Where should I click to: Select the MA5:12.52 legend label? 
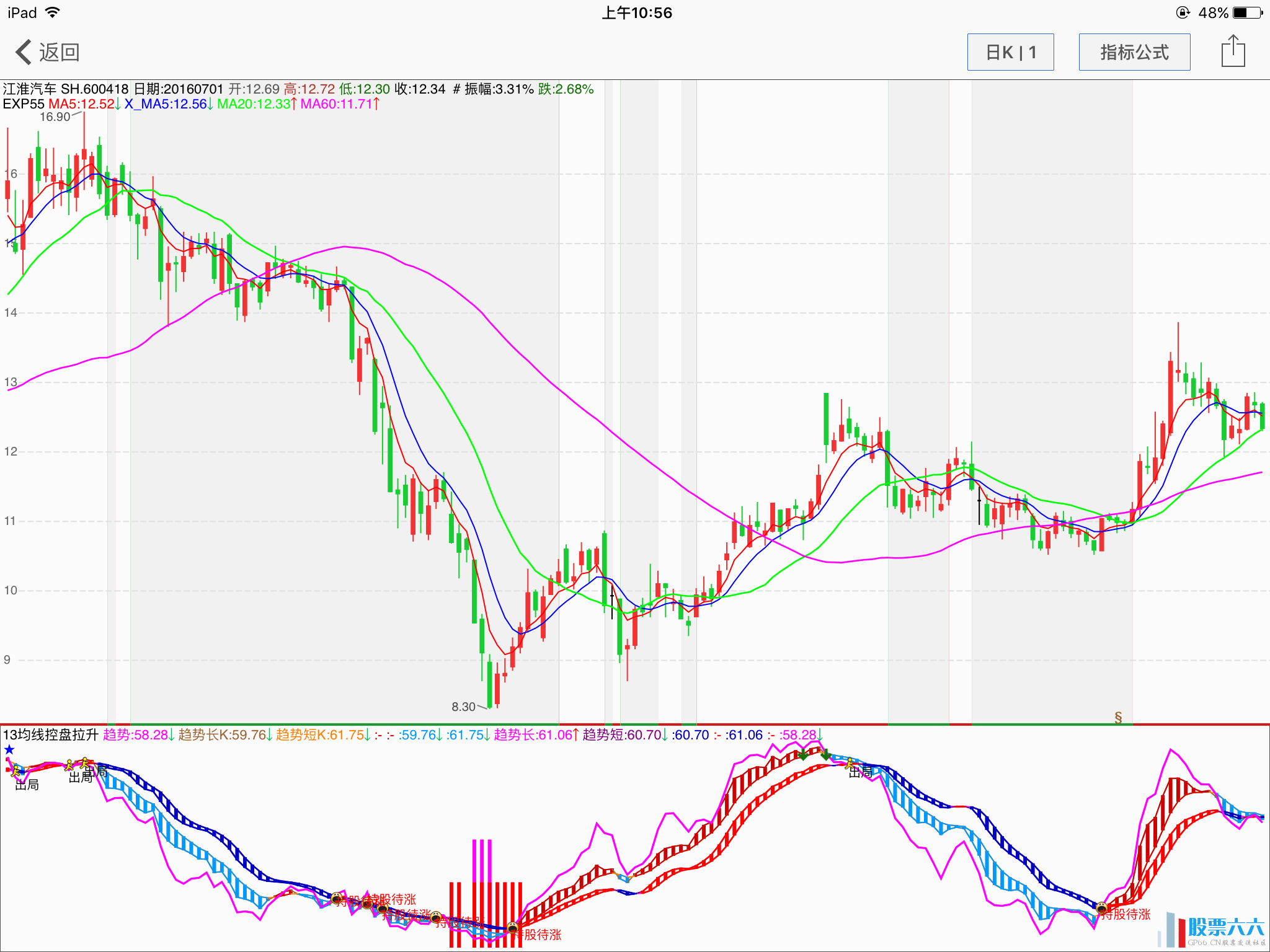point(82,104)
